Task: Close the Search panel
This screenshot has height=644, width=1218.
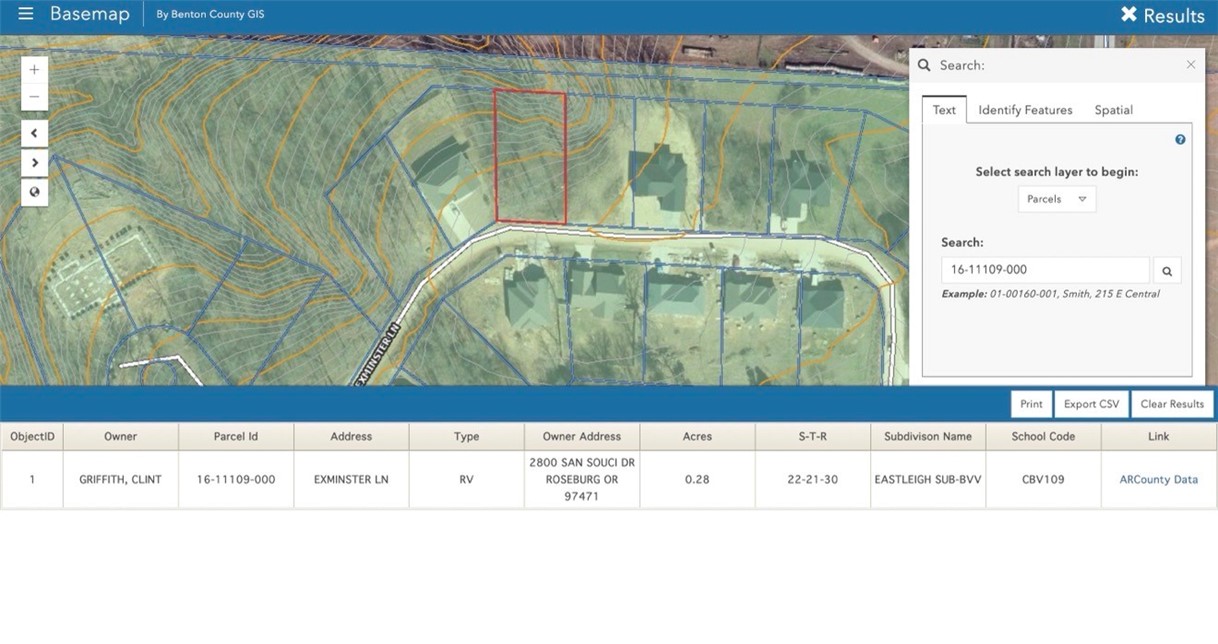Action: (1190, 65)
